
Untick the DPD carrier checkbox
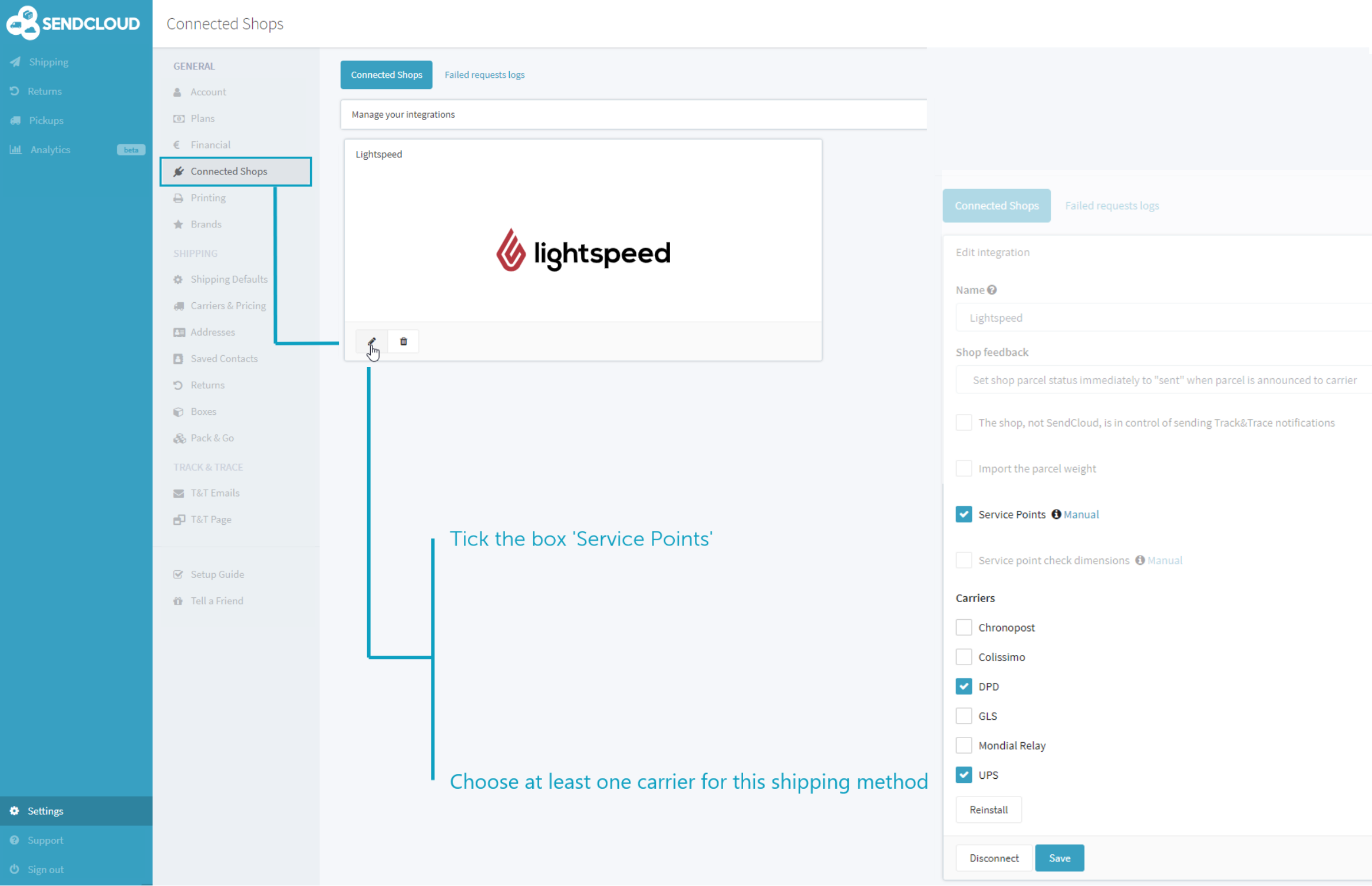[x=964, y=686]
